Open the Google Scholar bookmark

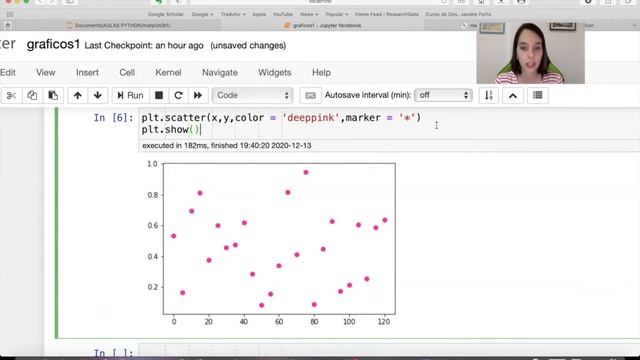166,14
